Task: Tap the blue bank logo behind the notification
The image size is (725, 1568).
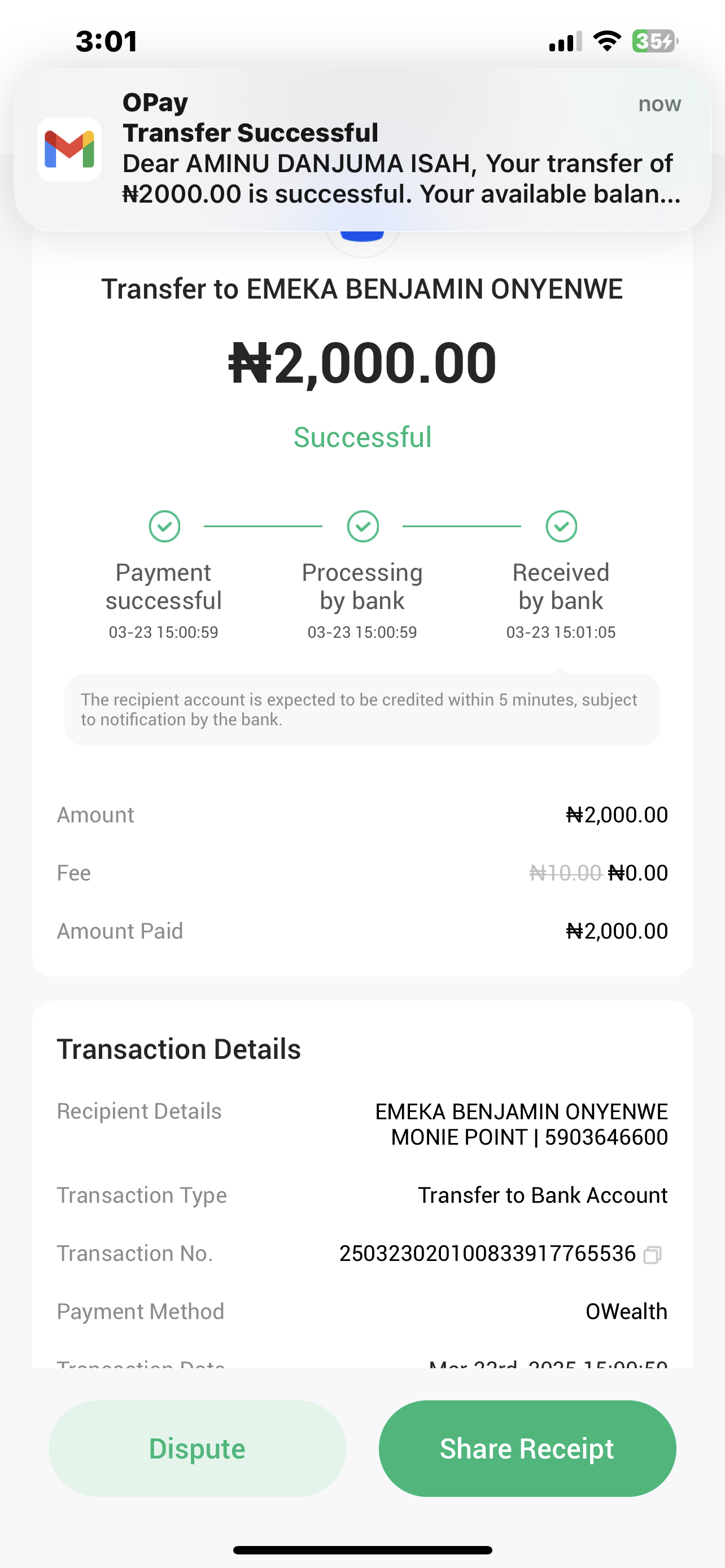Action: pyautogui.click(x=362, y=236)
